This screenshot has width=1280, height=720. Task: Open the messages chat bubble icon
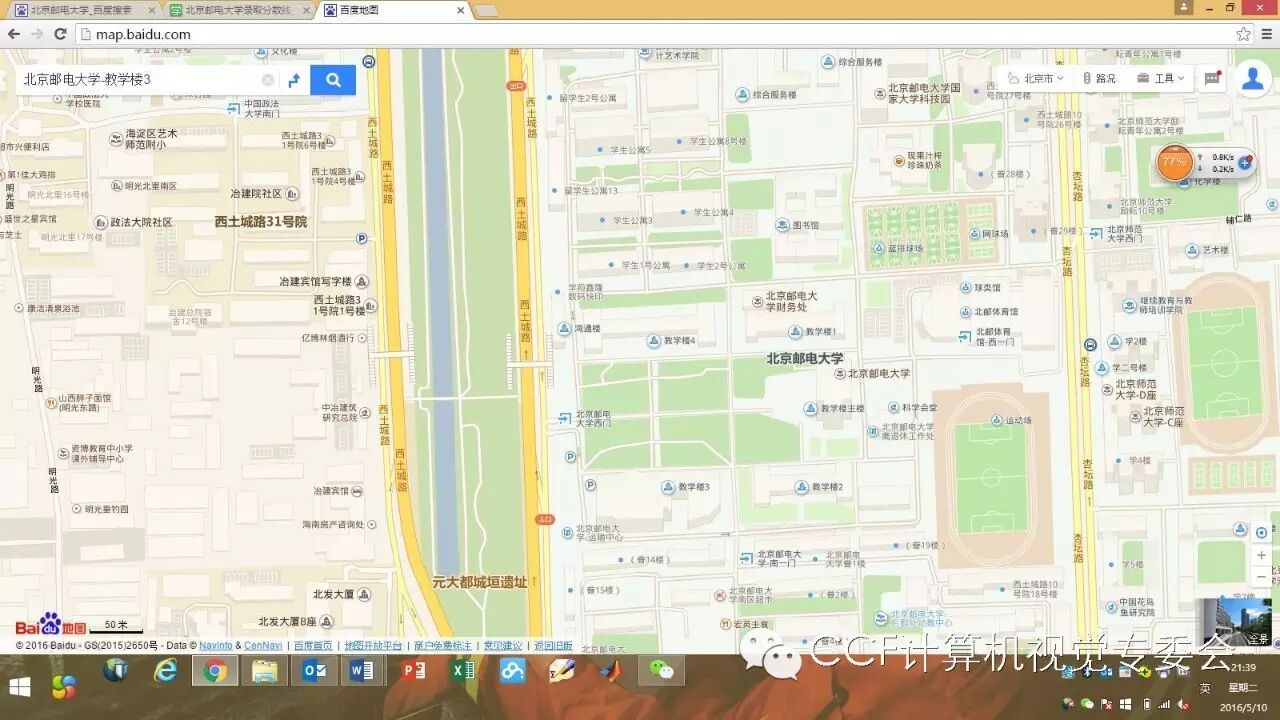pos(1212,78)
